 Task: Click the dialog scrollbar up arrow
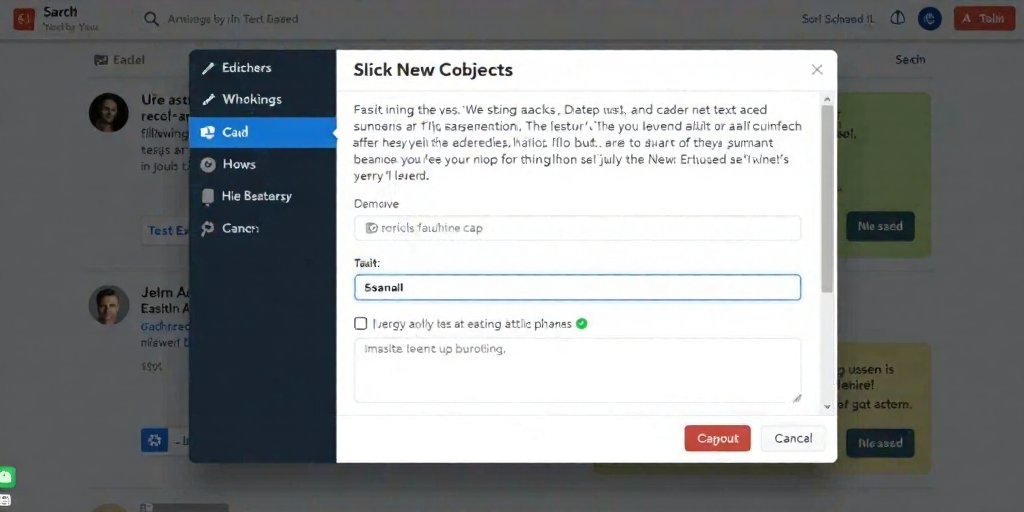(x=827, y=99)
